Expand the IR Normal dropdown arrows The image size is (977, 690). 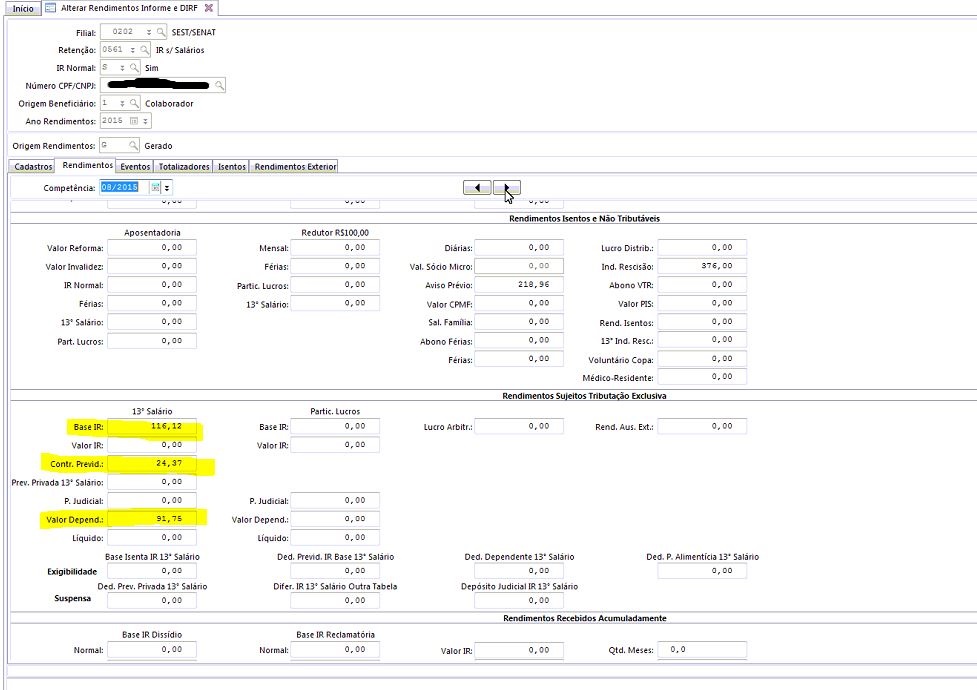pos(122,67)
